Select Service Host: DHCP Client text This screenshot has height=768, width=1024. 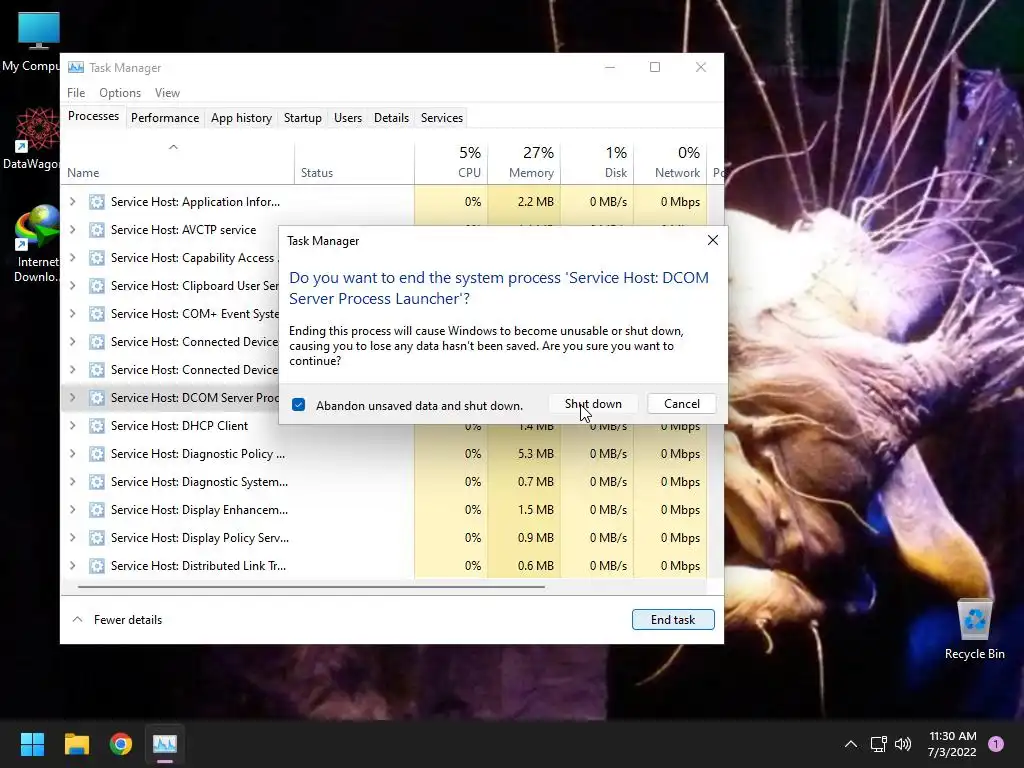[x=180, y=426]
